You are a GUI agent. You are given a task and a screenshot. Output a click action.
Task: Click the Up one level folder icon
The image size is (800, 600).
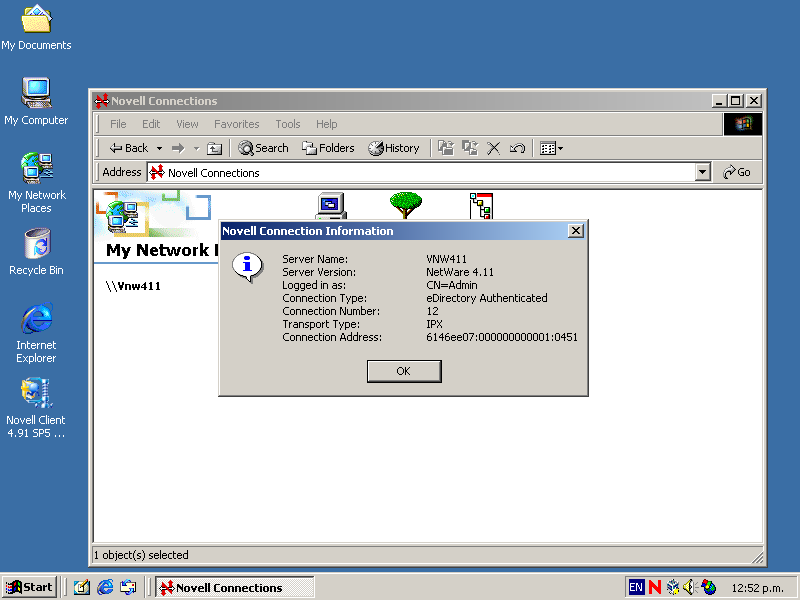click(214, 148)
